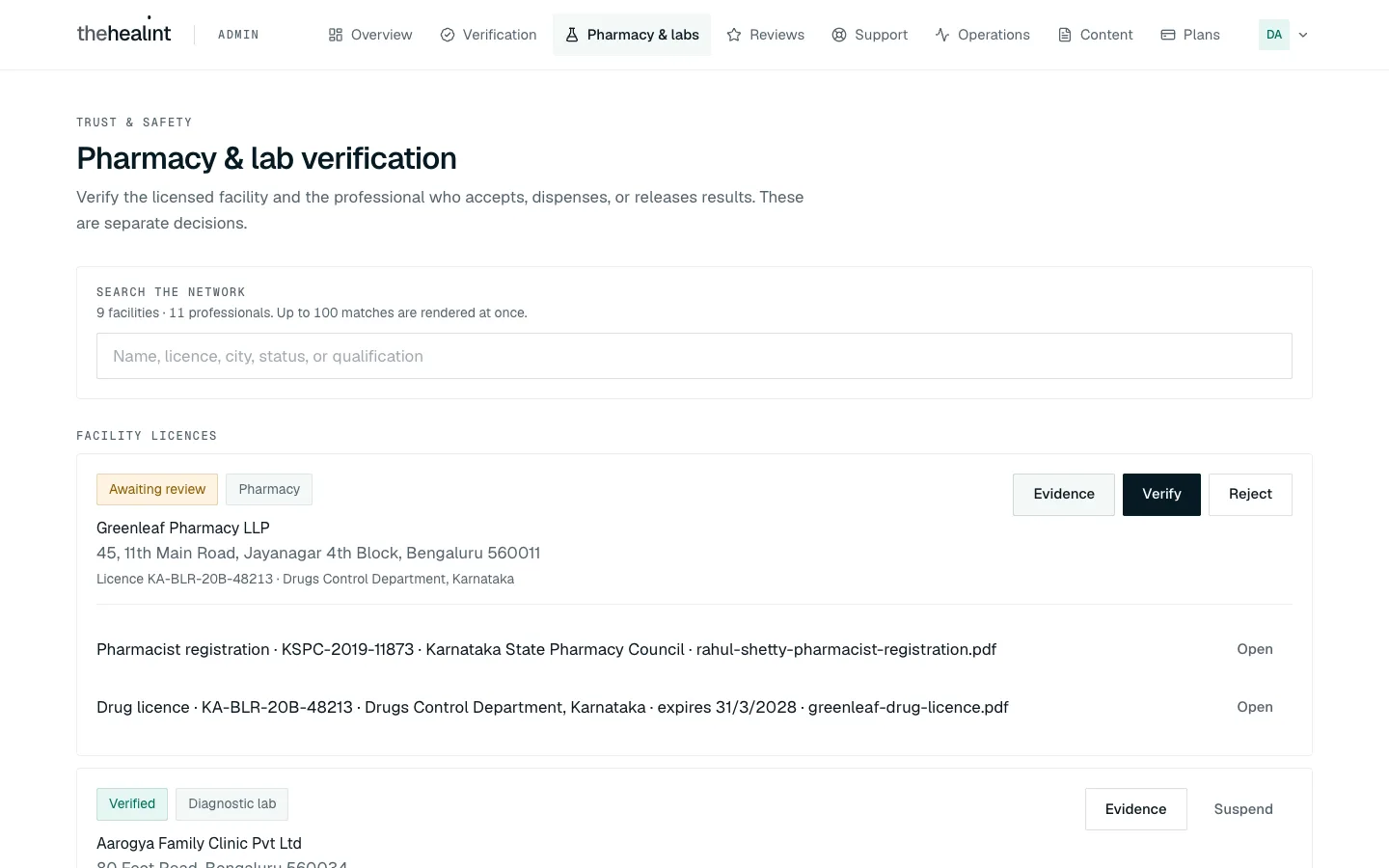Open rahul-shetty-pharmacist-registration.pdf
The height and width of the screenshot is (868, 1389).
pyautogui.click(x=1255, y=649)
